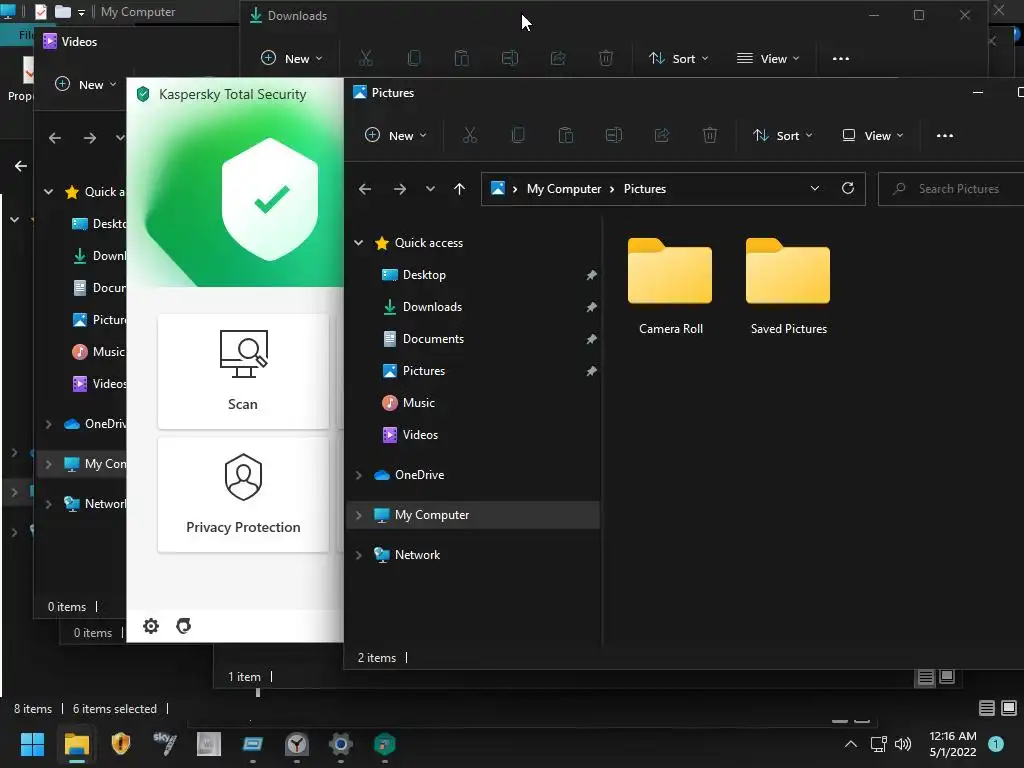Switch to details view in bottom status bar
This screenshot has height=768, width=1024.
coord(987,708)
